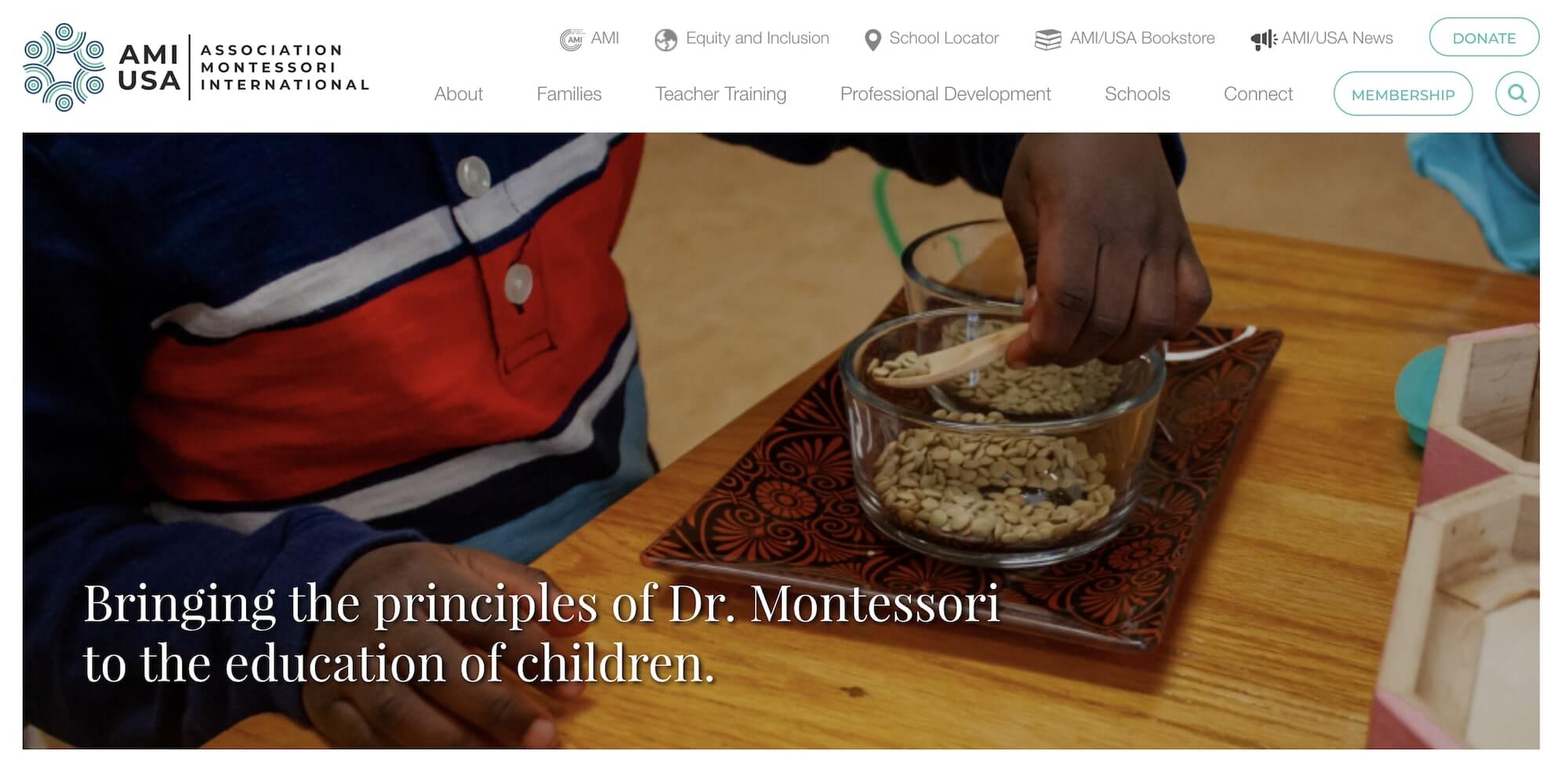Screen dimensions: 1568x768
Task: Click the School Locator map pin icon
Action: coord(873,40)
